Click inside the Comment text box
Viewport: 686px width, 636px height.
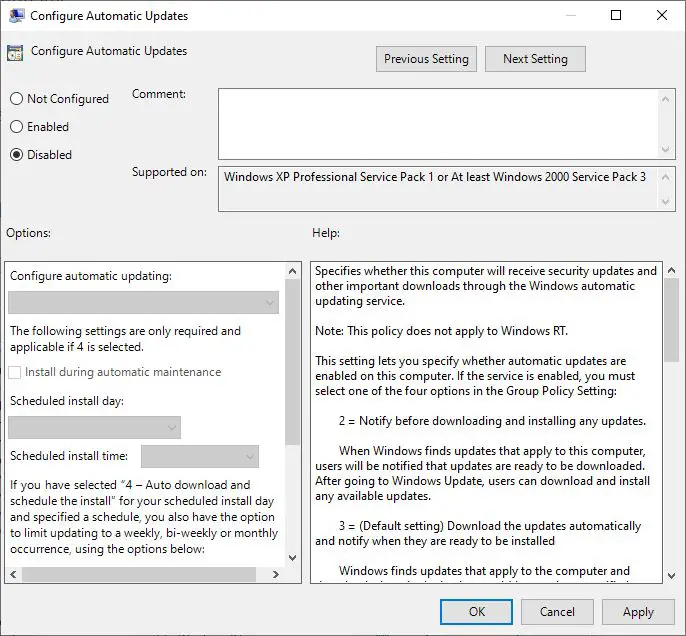pyautogui.click(x=438, y=124)
